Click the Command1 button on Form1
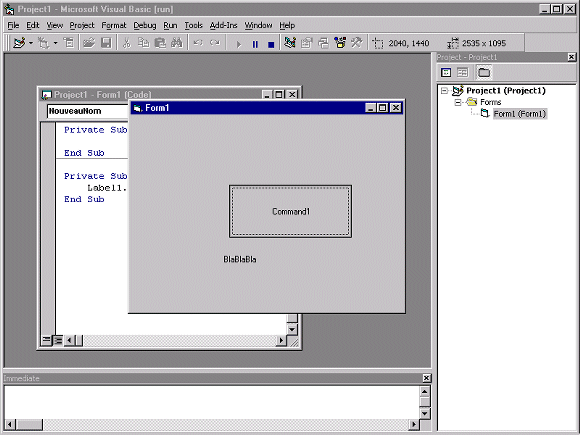The height and width of the screenshot is (435, 580). [x=290, y=212]
